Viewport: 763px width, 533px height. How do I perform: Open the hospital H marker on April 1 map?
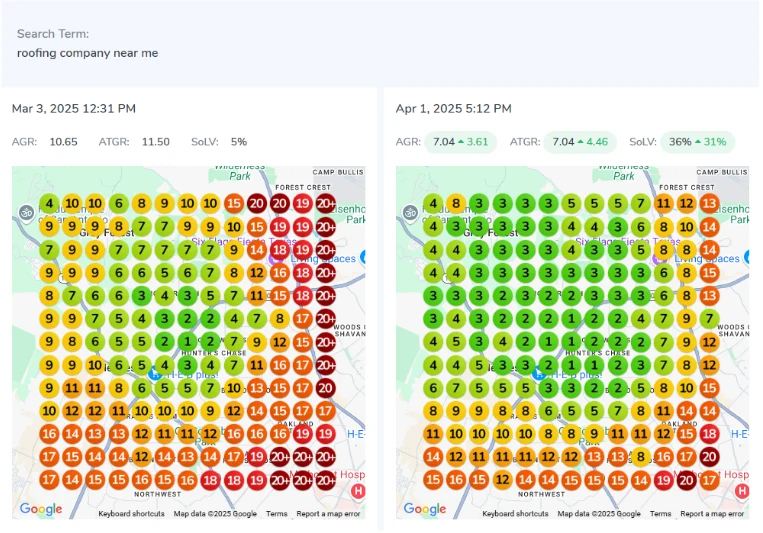pos(742,491)
